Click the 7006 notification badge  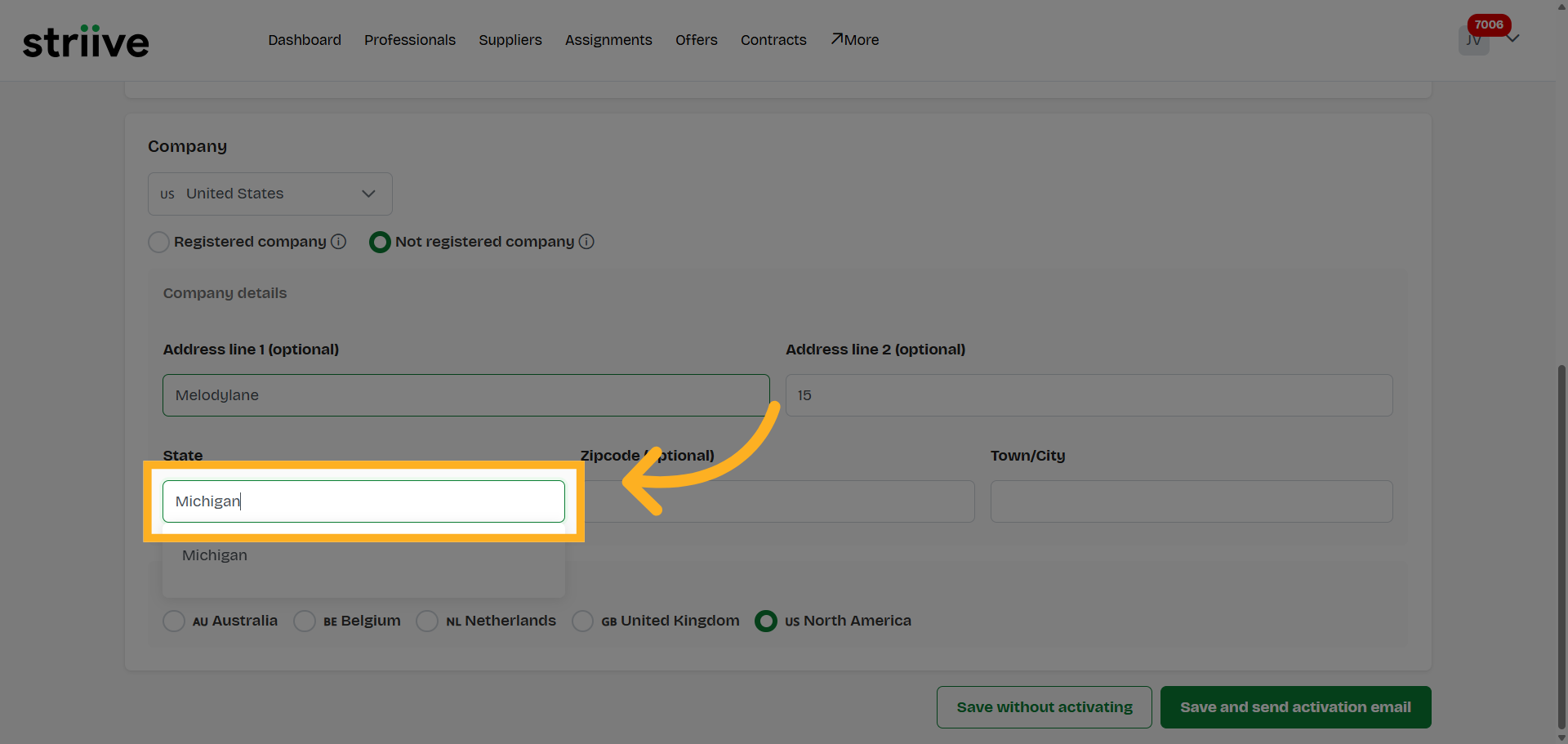coord(1488,25)
